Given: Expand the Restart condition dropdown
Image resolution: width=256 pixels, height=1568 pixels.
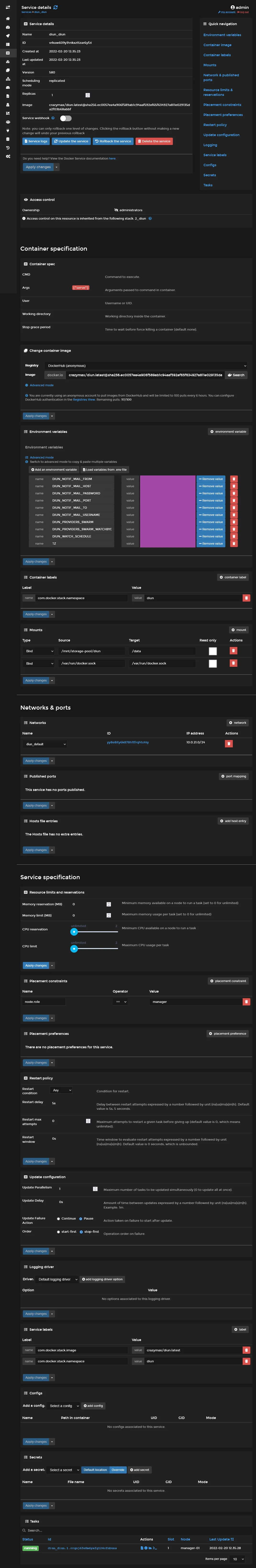Looking at the screenshot, I should pos(61,1090).
